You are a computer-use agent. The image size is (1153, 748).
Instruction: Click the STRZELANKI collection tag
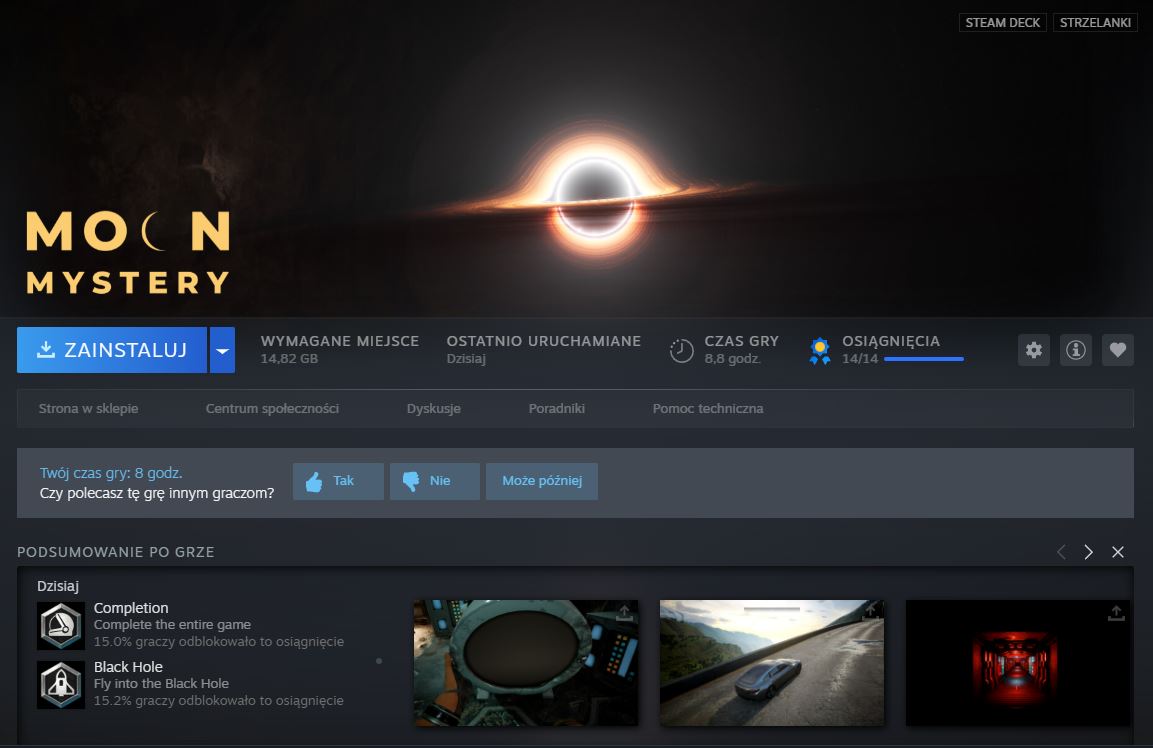click(x=1095, y=23)
